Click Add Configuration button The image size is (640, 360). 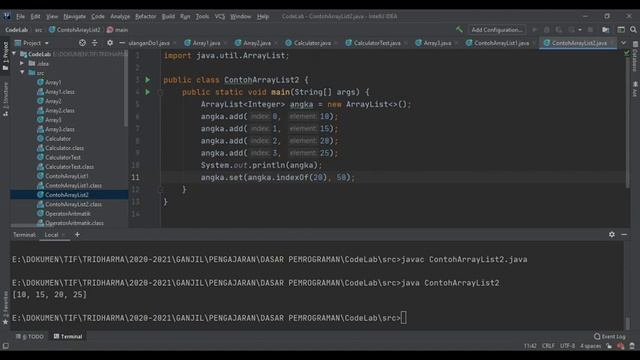(497, 29)
